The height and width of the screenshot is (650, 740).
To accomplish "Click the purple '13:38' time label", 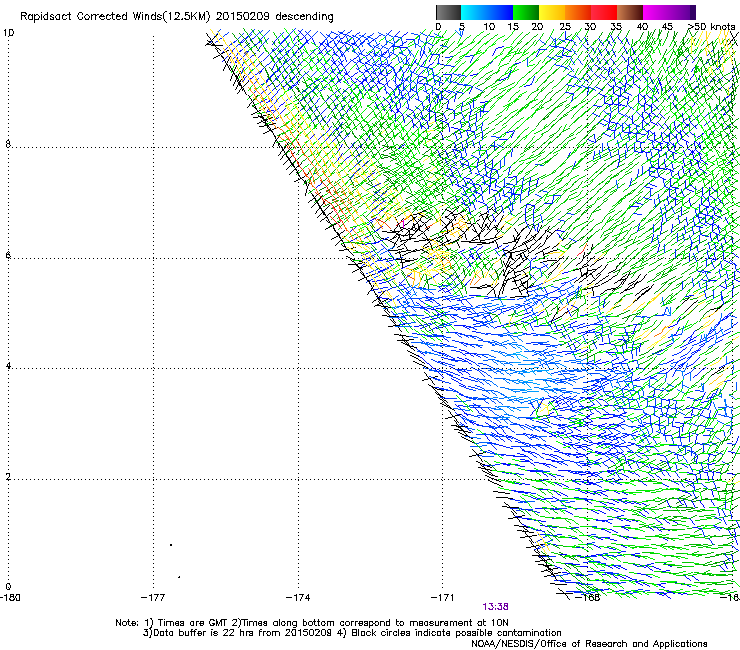I will coord(495,607).
